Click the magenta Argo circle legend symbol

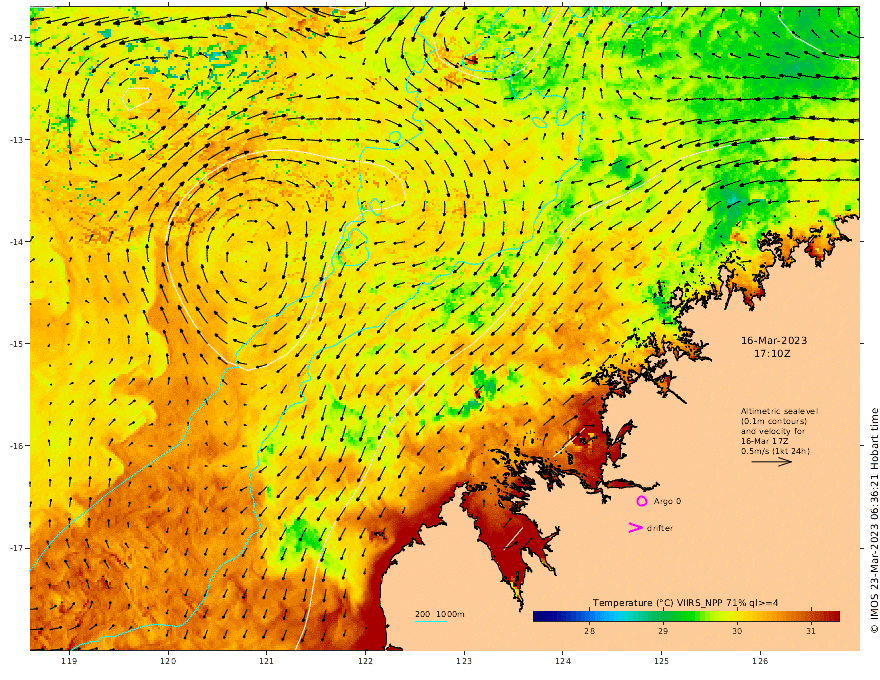pyautogui.click(x=641, y=501)
